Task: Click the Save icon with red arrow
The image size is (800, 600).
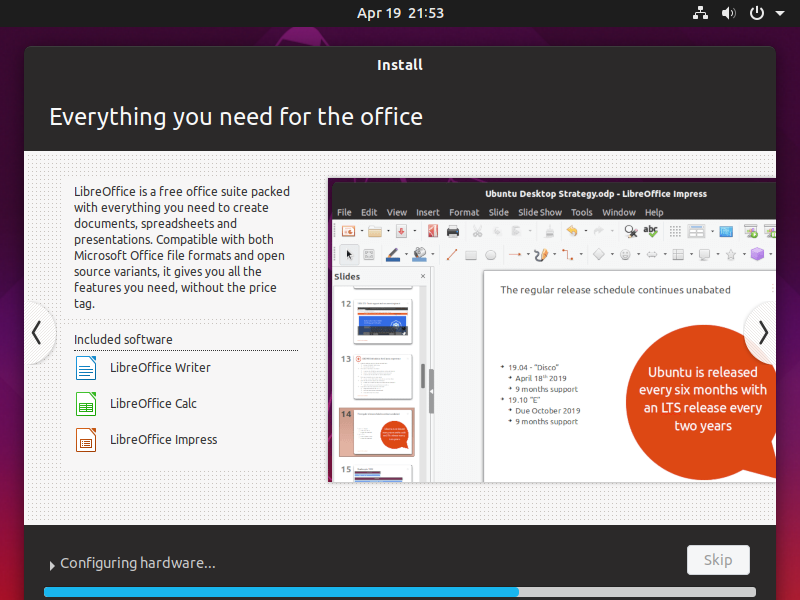Action: [x=402, y=232]
